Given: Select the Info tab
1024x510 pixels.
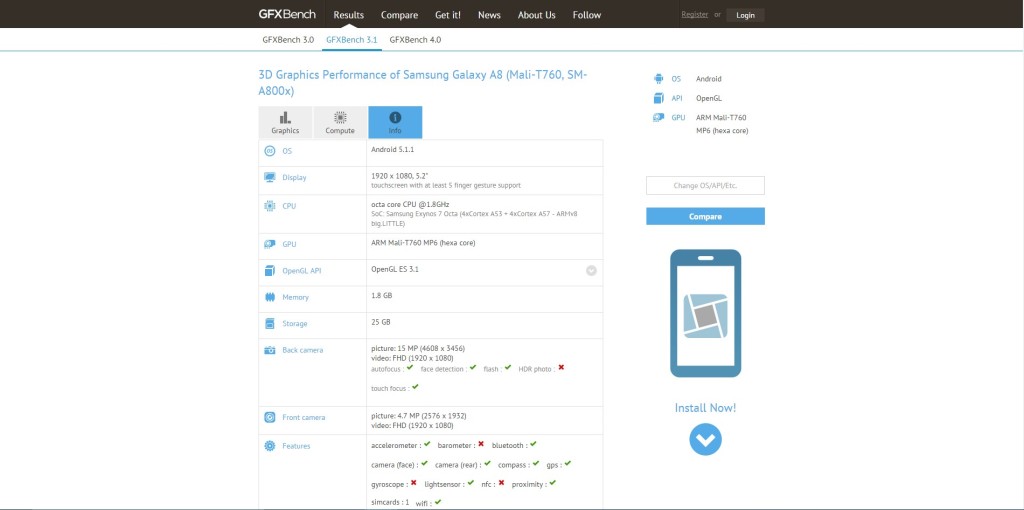Looking at the screenshot, I should click(395, 123).
